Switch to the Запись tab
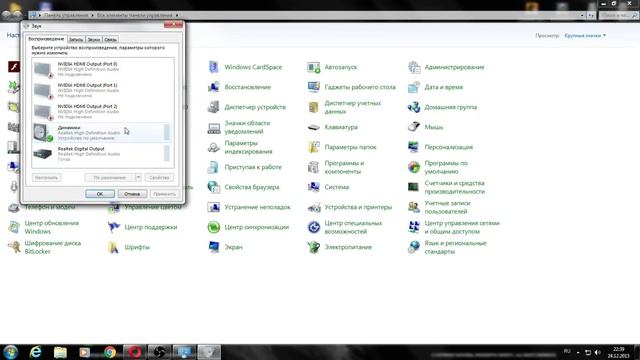 pos(76,40)
